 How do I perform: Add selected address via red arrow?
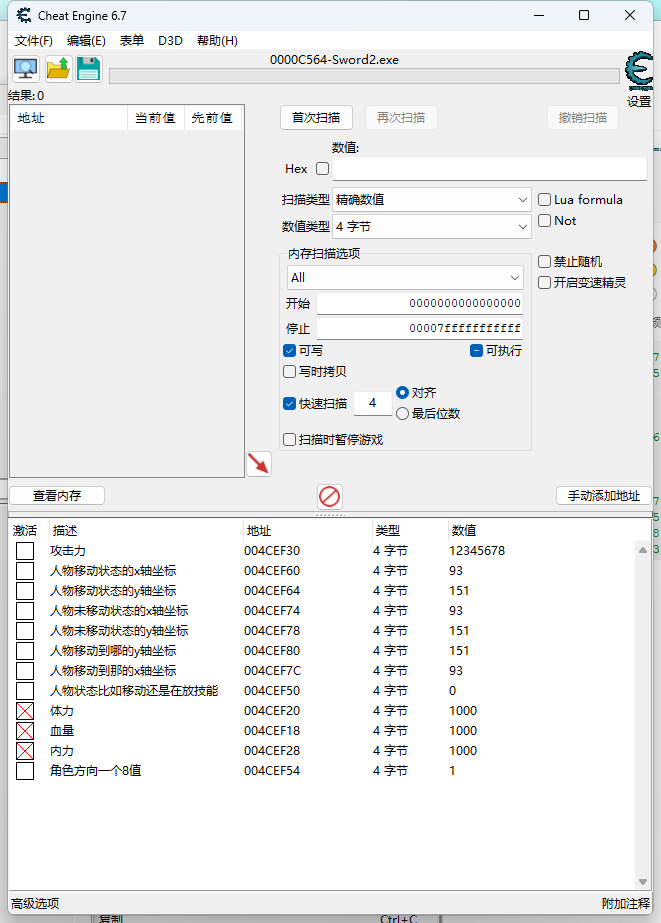point(259,464)
